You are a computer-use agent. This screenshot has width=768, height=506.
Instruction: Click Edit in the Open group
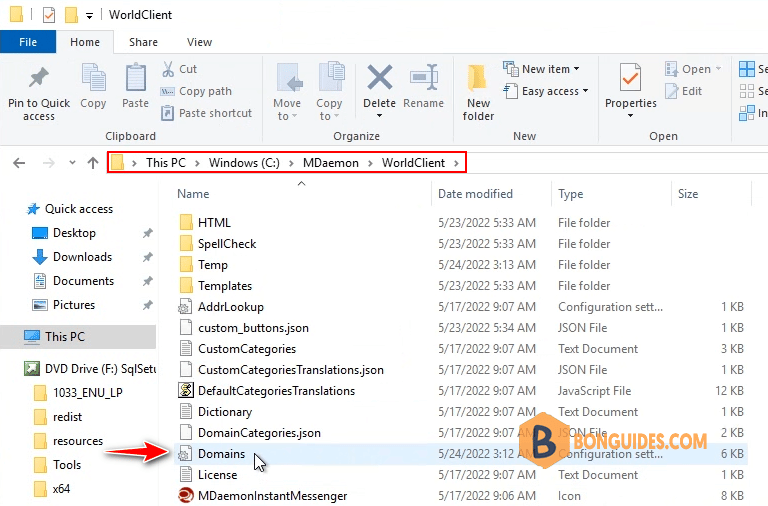coord(684,91)
